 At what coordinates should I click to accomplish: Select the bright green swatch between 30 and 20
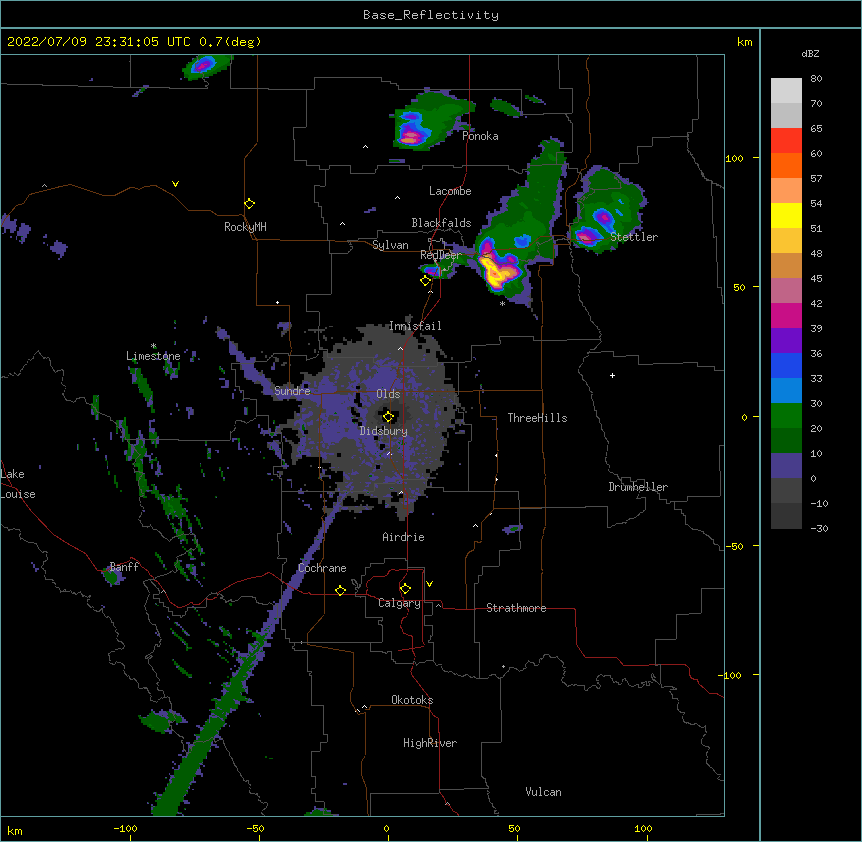tap(786, 416)
